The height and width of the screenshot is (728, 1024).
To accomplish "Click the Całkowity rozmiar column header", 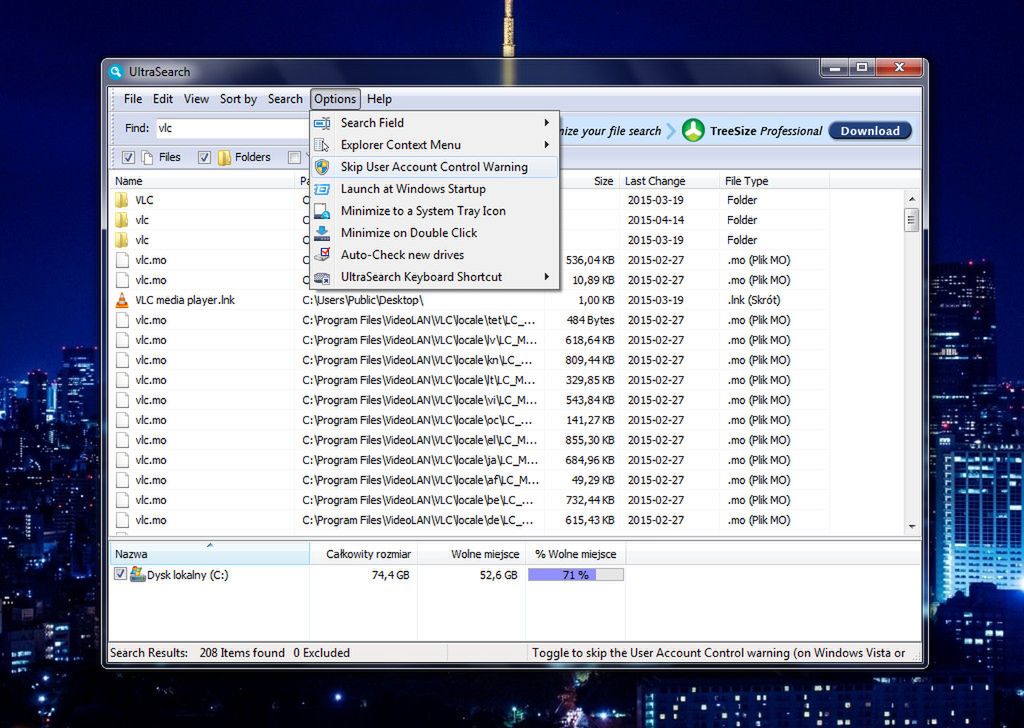I will (x=363, y=554).
